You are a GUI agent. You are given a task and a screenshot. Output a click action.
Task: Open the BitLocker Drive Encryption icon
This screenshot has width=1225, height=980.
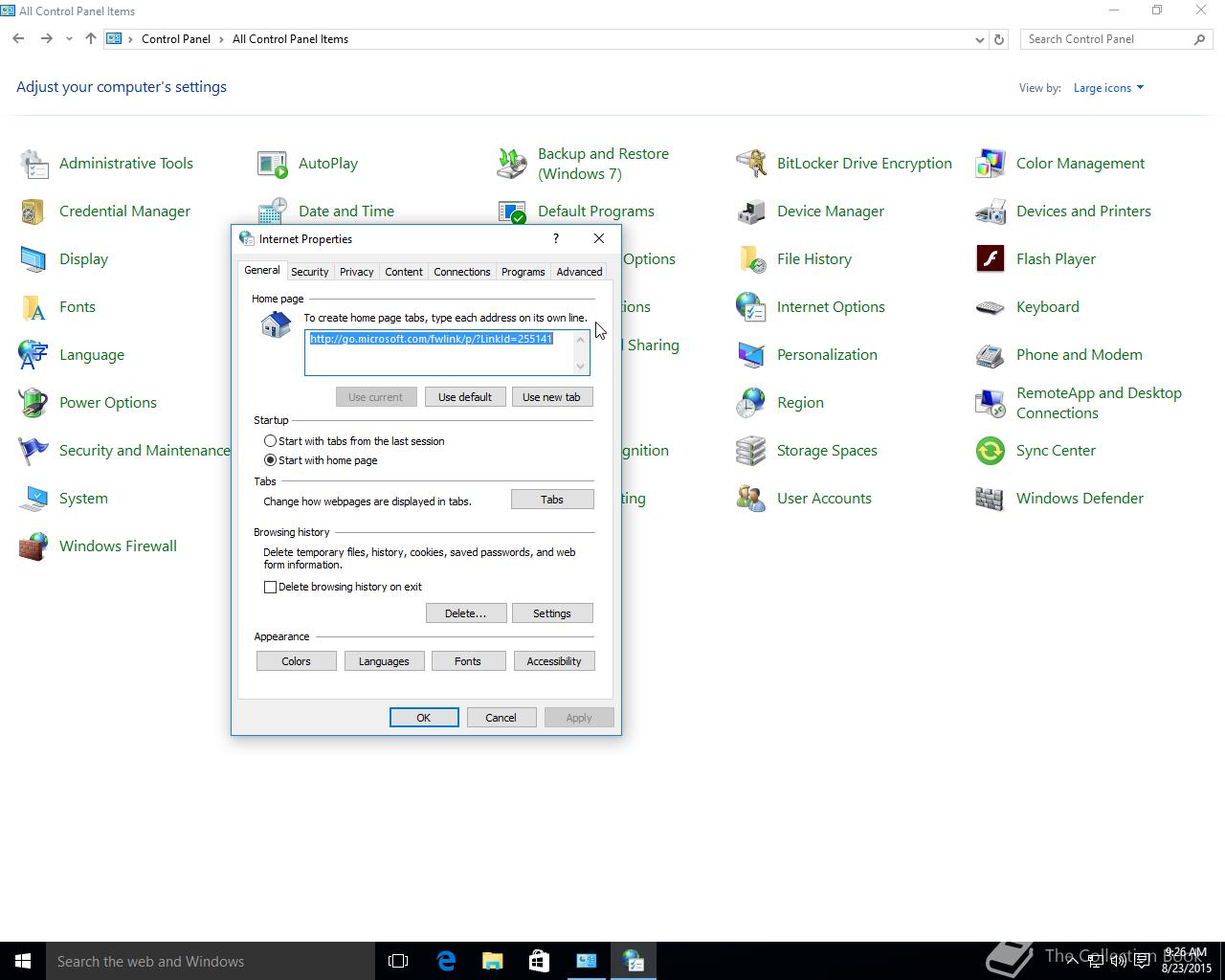[751, 164]
